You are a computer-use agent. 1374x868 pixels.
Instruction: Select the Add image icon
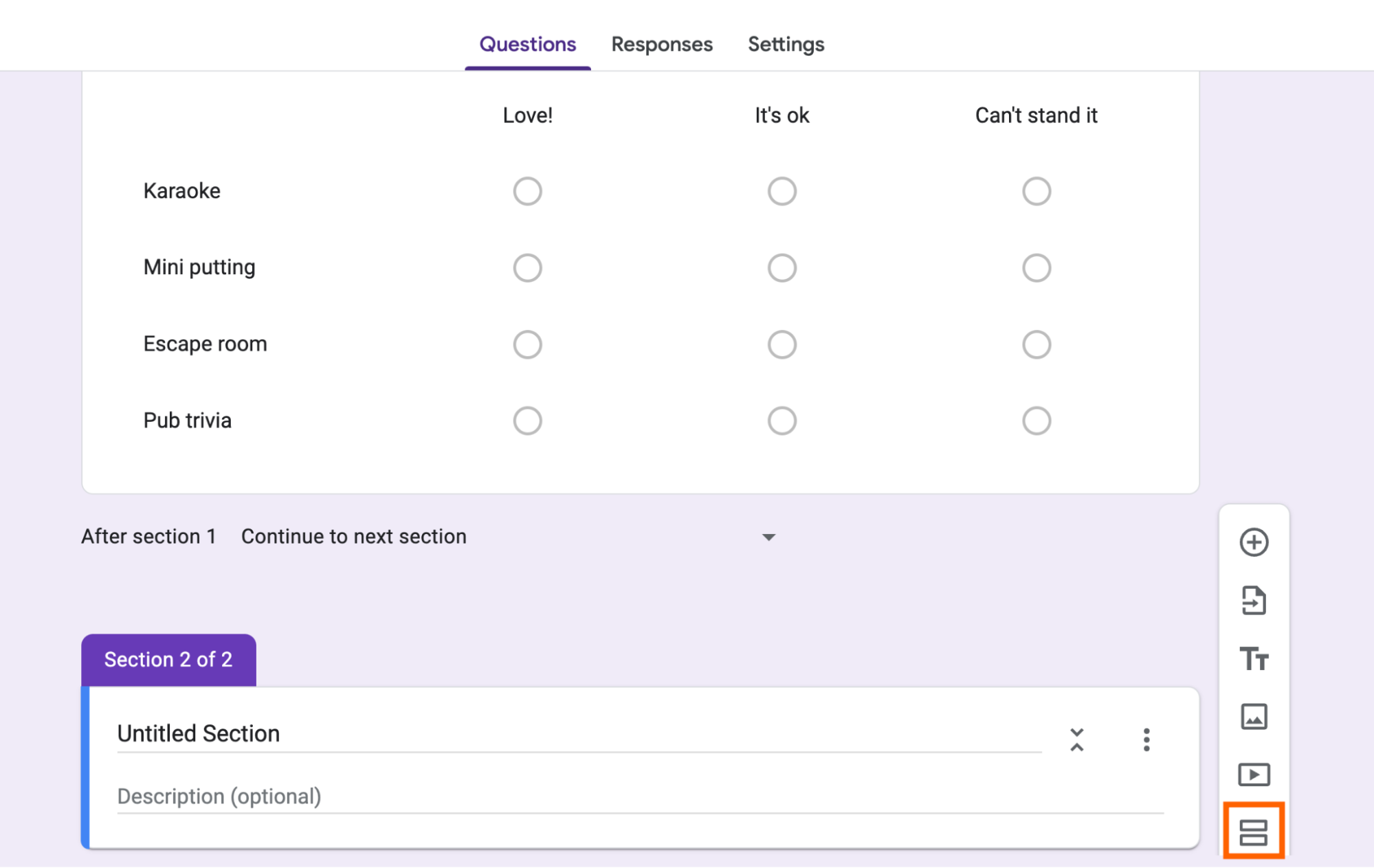[1255, 717]
